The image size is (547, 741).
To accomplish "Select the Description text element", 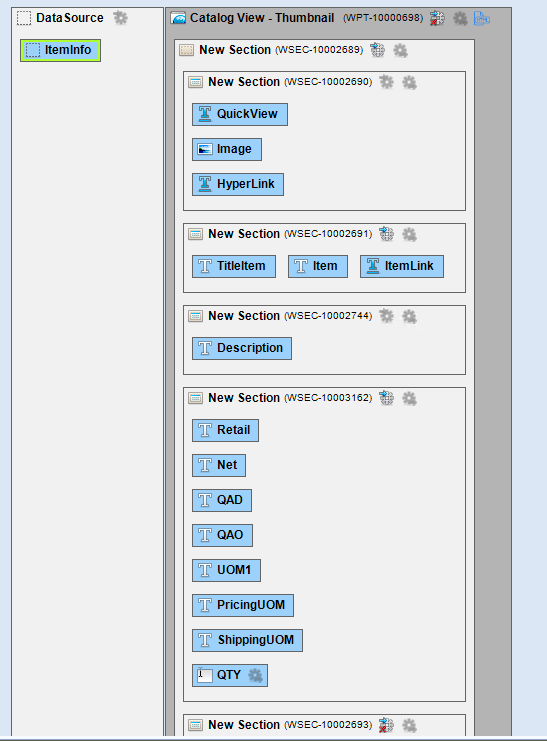I will [x=242, y=348].
